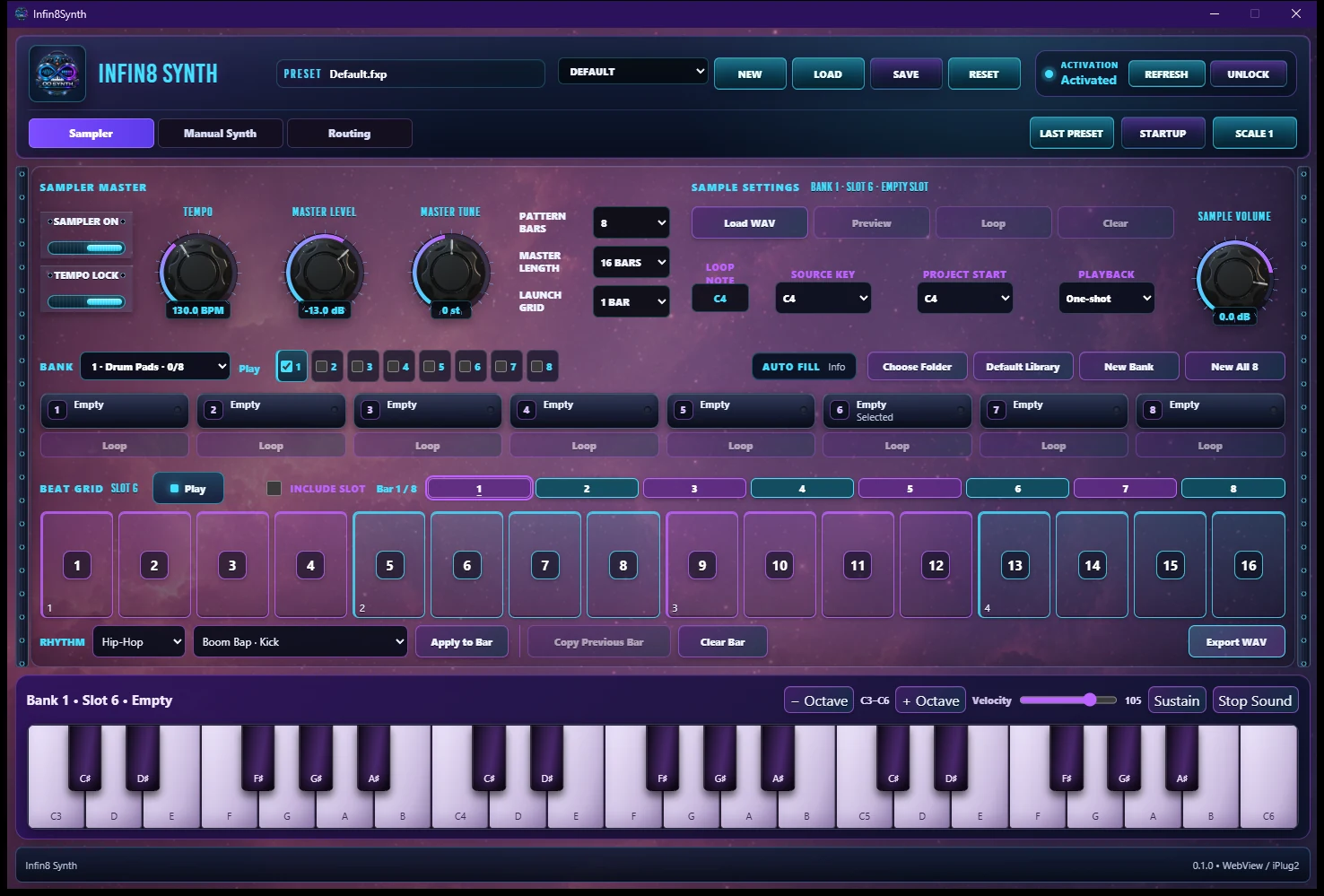Click the Stop Sound button
1324x896 pixels.
1255,700
